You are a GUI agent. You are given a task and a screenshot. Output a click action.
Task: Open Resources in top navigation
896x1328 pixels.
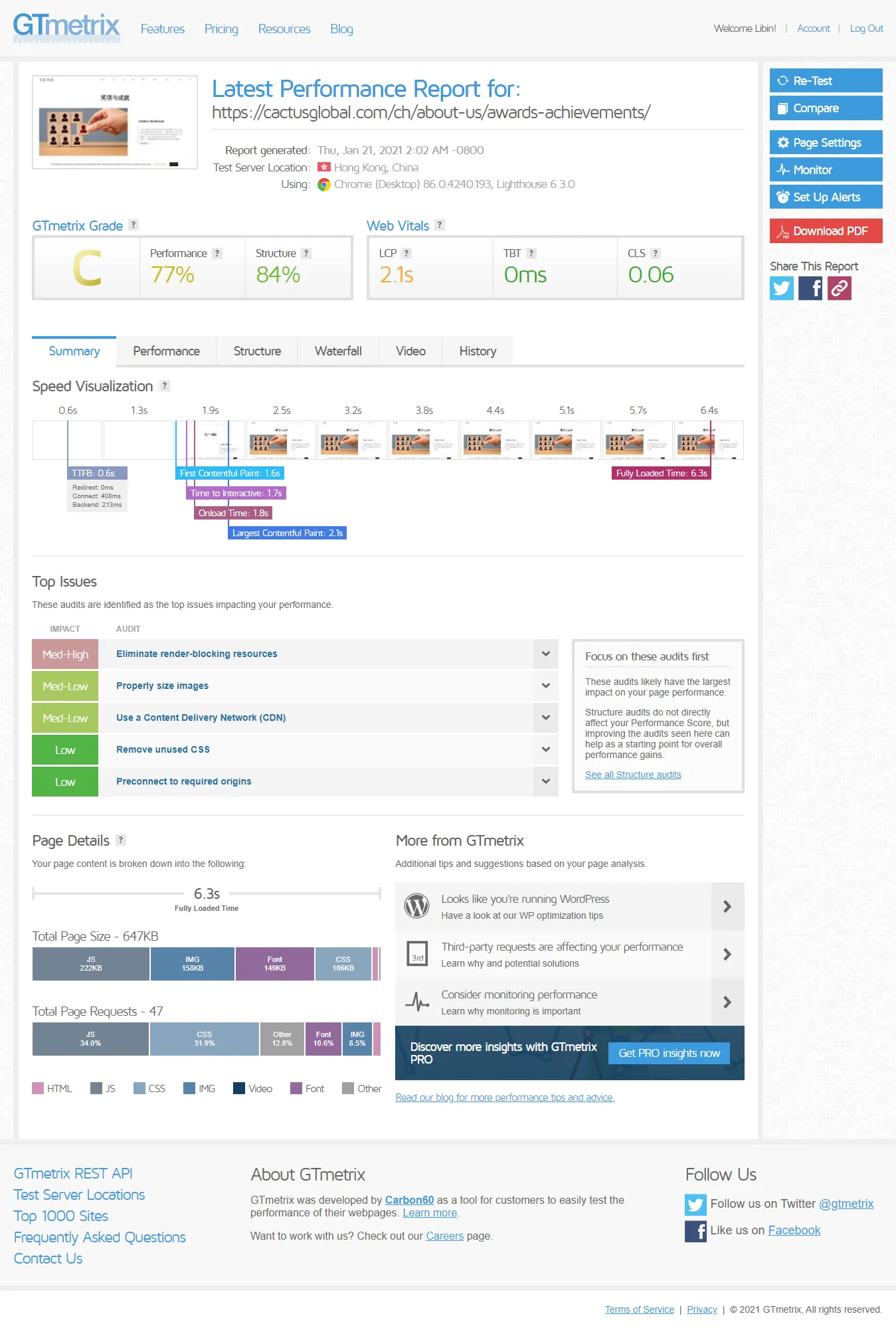pyautogui.click(x=284, y=29)
